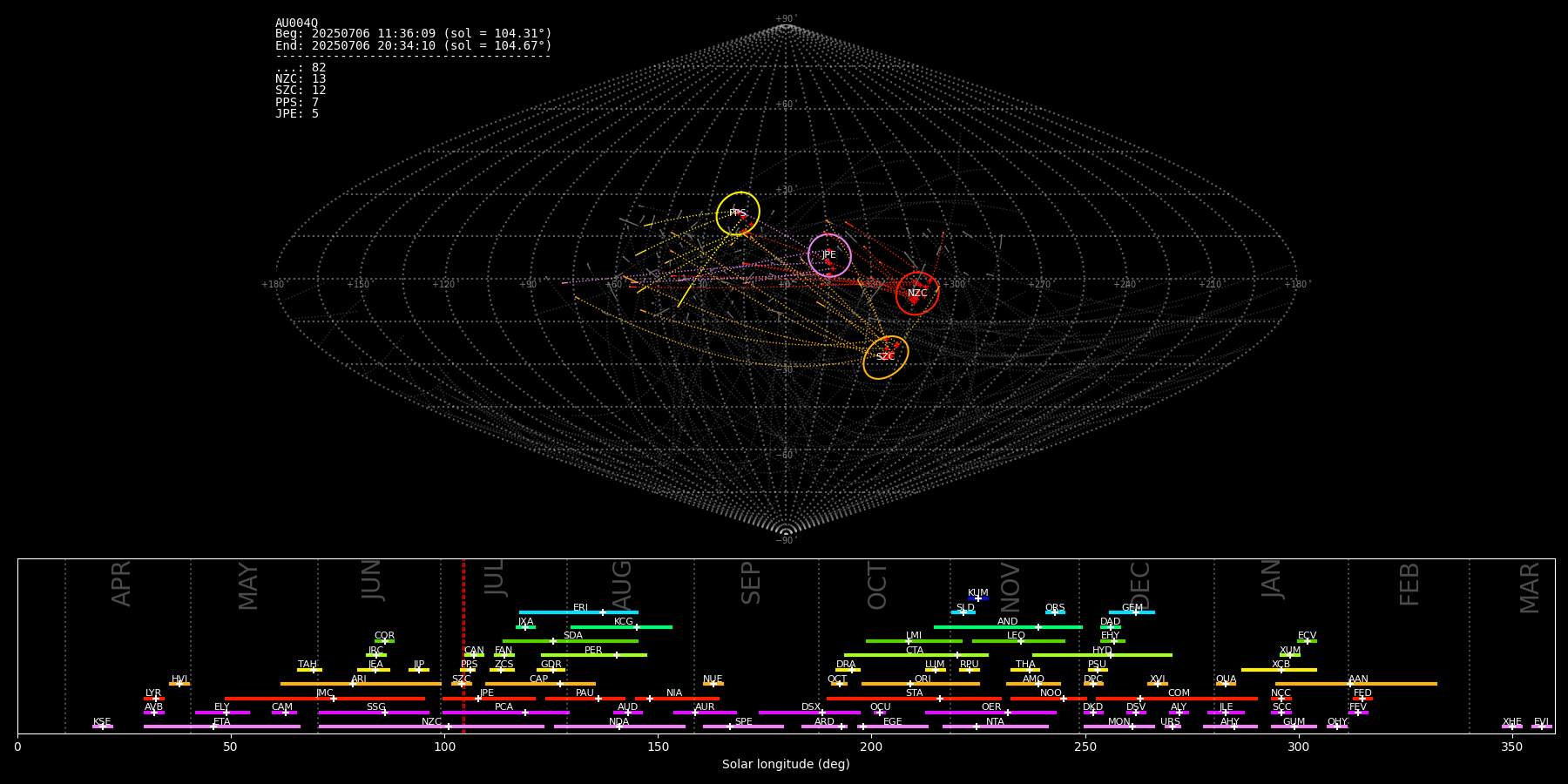Click the yellow PPS radiant circle on sky map
Image resolution: width=1568 pixels, height=784 pixels.
tap(738, 213)
